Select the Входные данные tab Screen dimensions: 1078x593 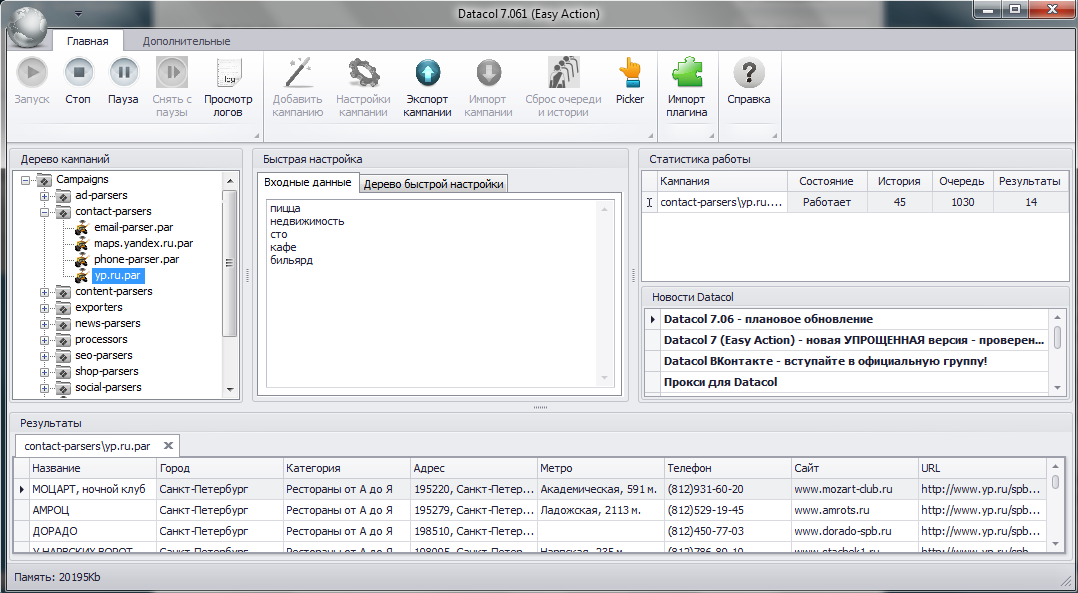coord(308,183)
